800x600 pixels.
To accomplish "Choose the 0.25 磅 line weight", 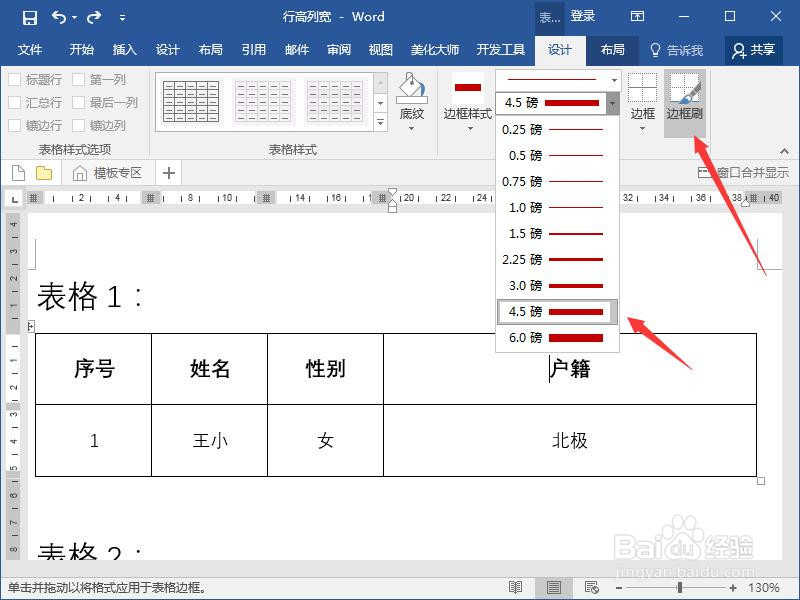I will [558, 130].
